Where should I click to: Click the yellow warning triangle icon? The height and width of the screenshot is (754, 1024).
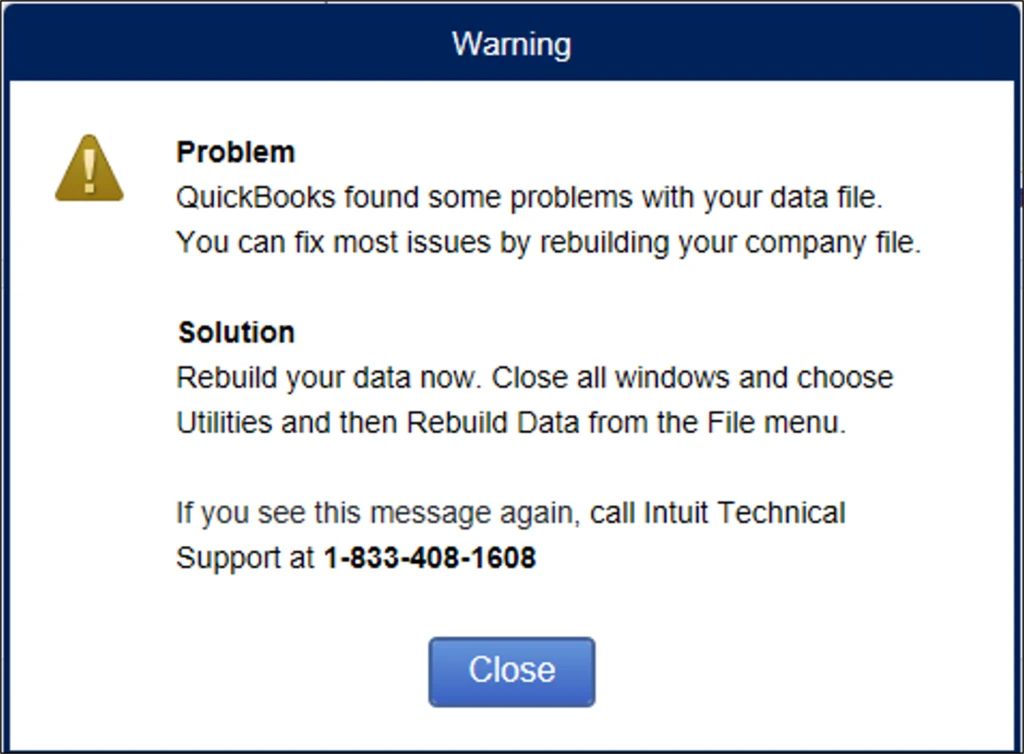coord(89,169)
